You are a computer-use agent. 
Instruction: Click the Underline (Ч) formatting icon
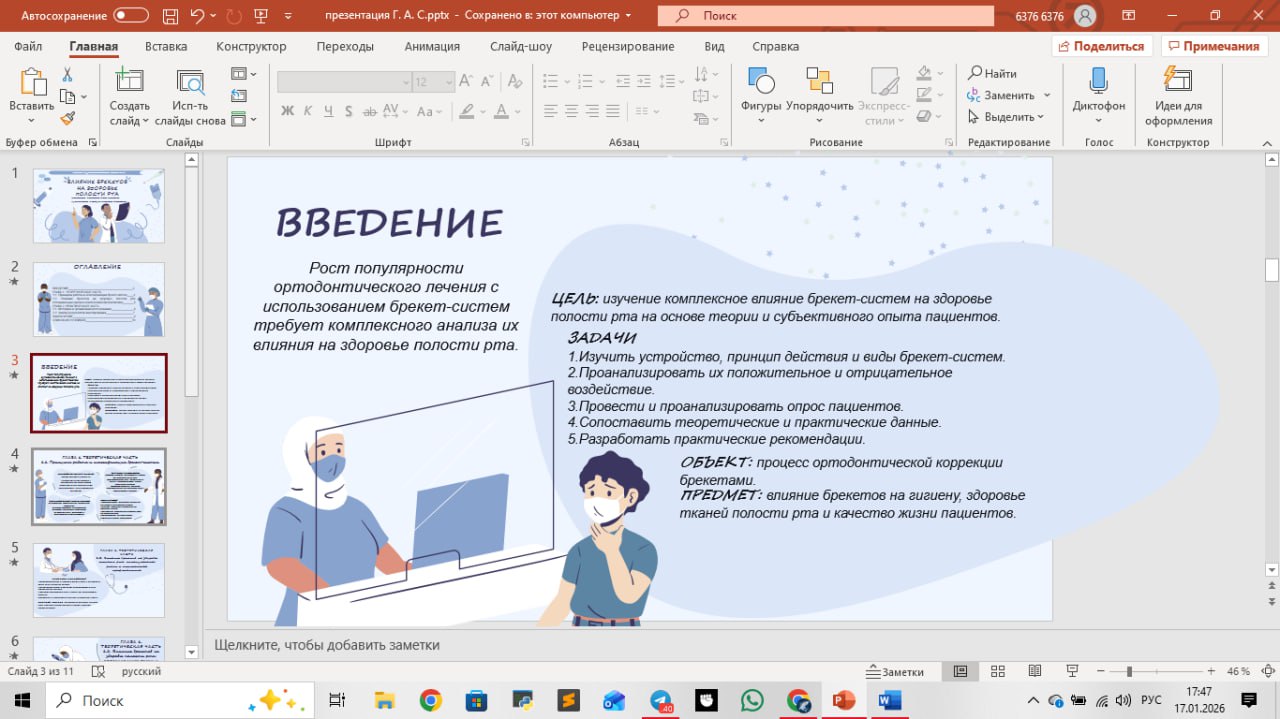point(327,110)
